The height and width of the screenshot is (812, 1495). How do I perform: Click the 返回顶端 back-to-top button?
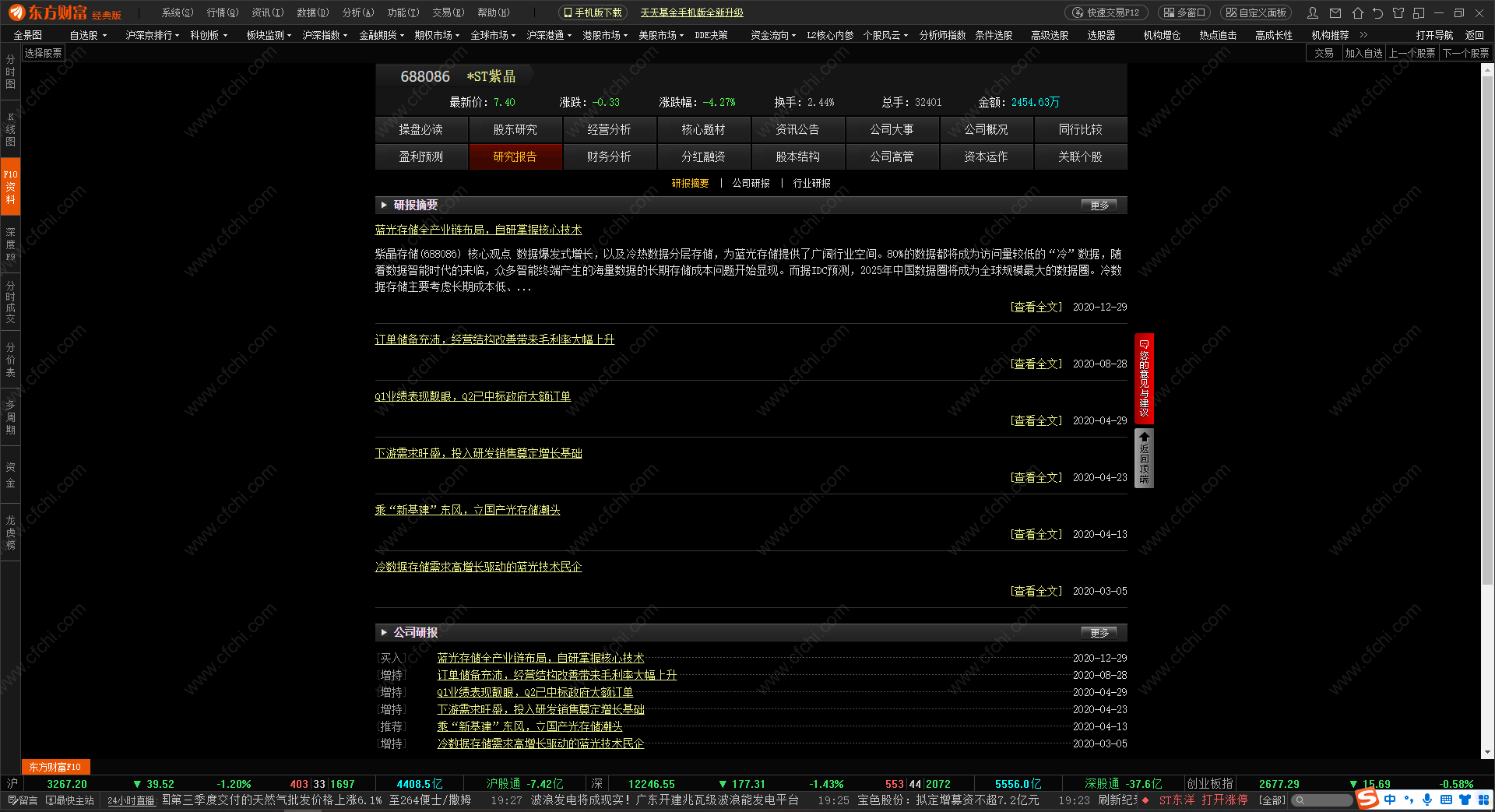pos(1144,458)
